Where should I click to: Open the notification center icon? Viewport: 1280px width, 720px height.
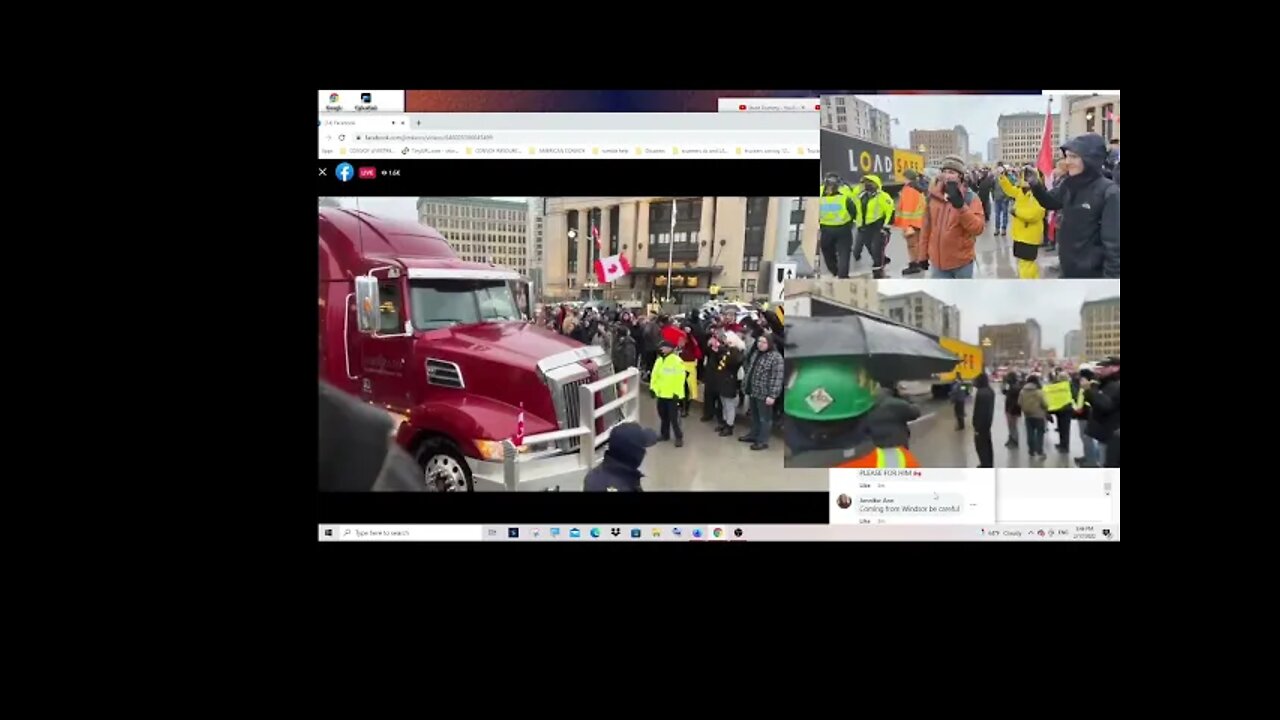[1107, 533]
